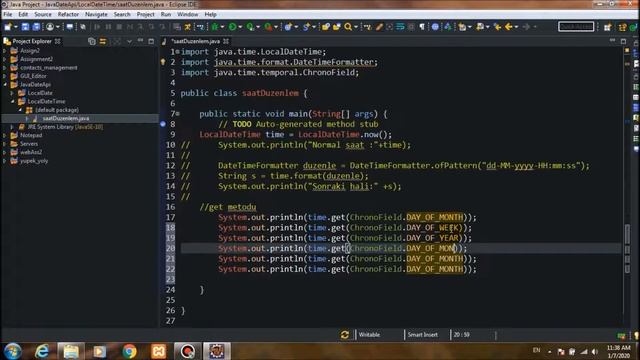Click the Open Type folder icon
The width and height of the screenshot is (640, 360).
pos(326,27)
